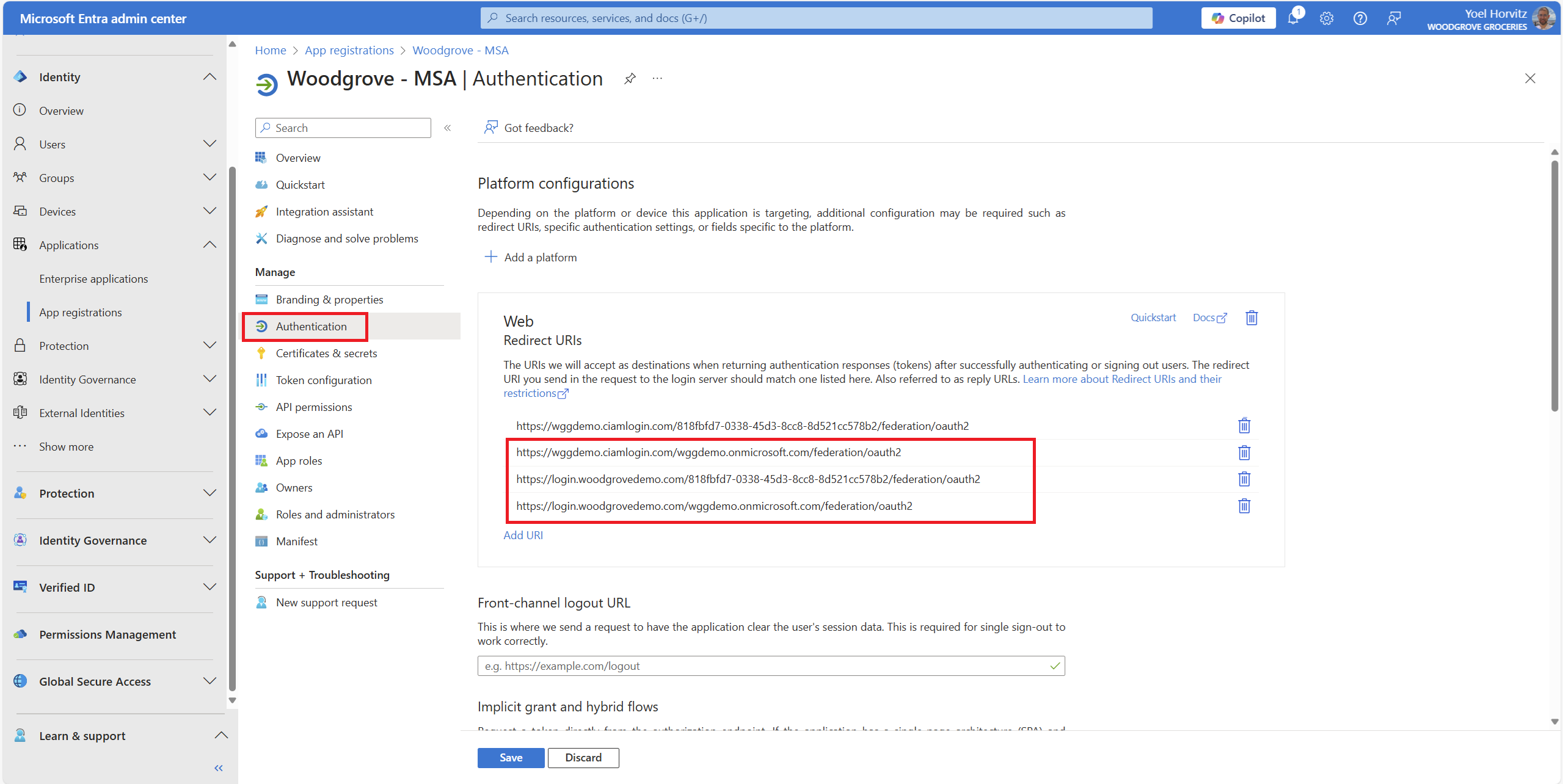Viewport: 1563px width, 784px height.
Task: Select the Manifest menu item
Action: (x=296, y=541)
